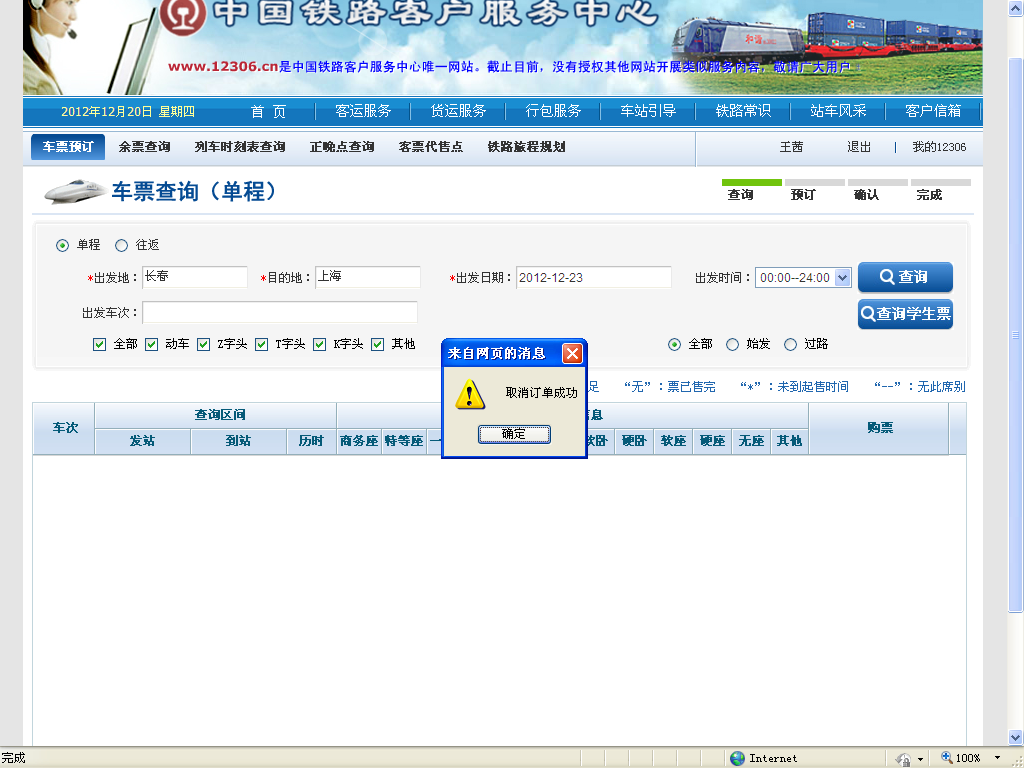Click the 查询 search button

pyautogui.click(x=904, y=277)
